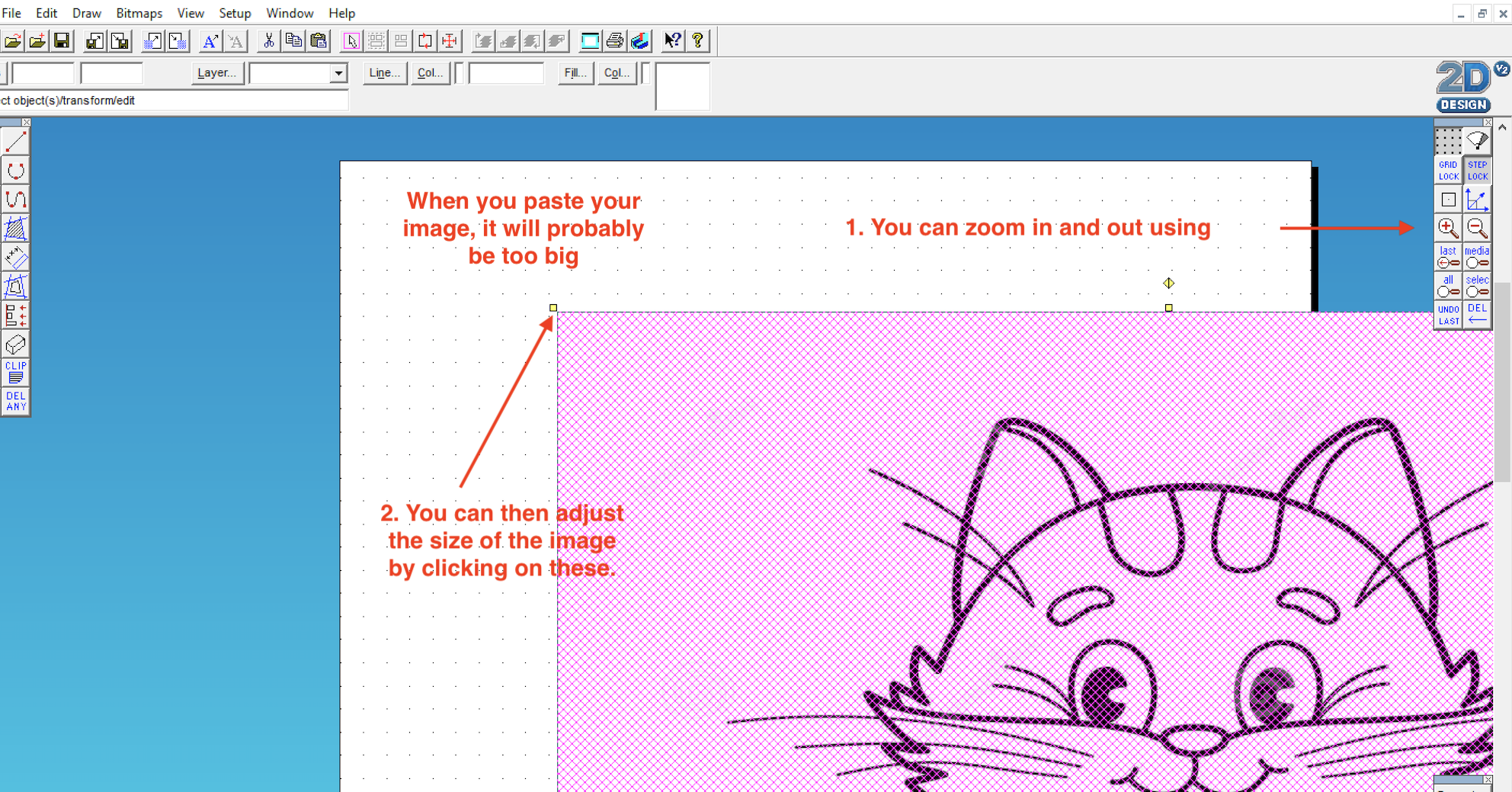Open the Window menu

(x=290, y=13)
